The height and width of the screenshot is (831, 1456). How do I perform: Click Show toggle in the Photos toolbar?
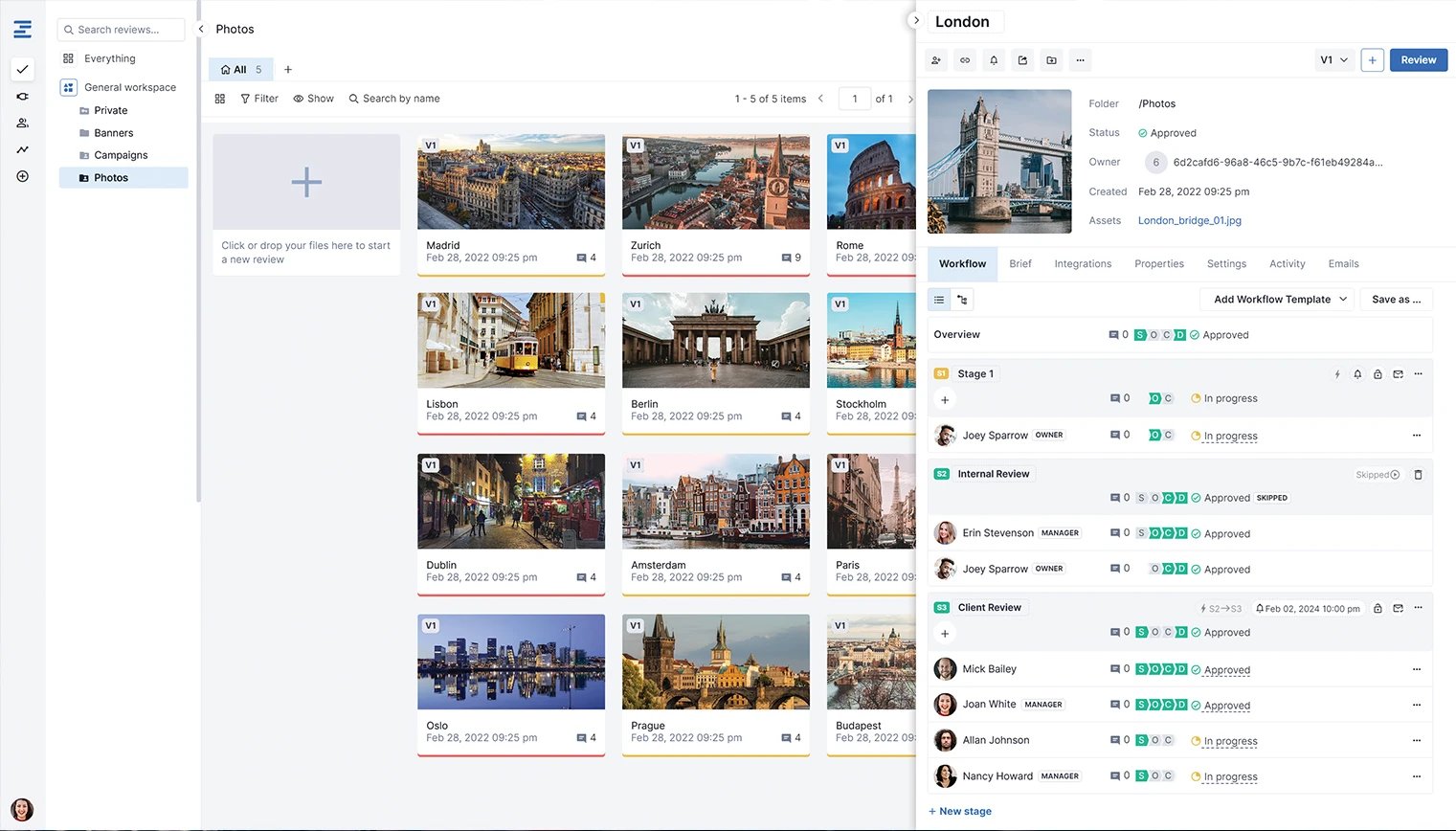click(313, 98)
